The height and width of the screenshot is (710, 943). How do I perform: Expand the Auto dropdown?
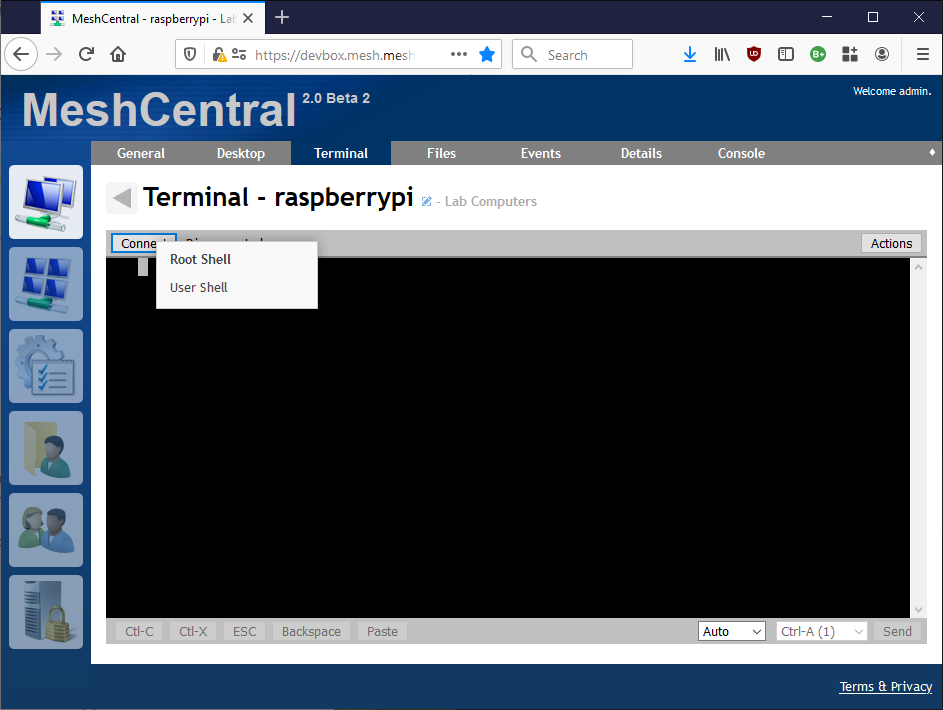click(x=731, y=631)
